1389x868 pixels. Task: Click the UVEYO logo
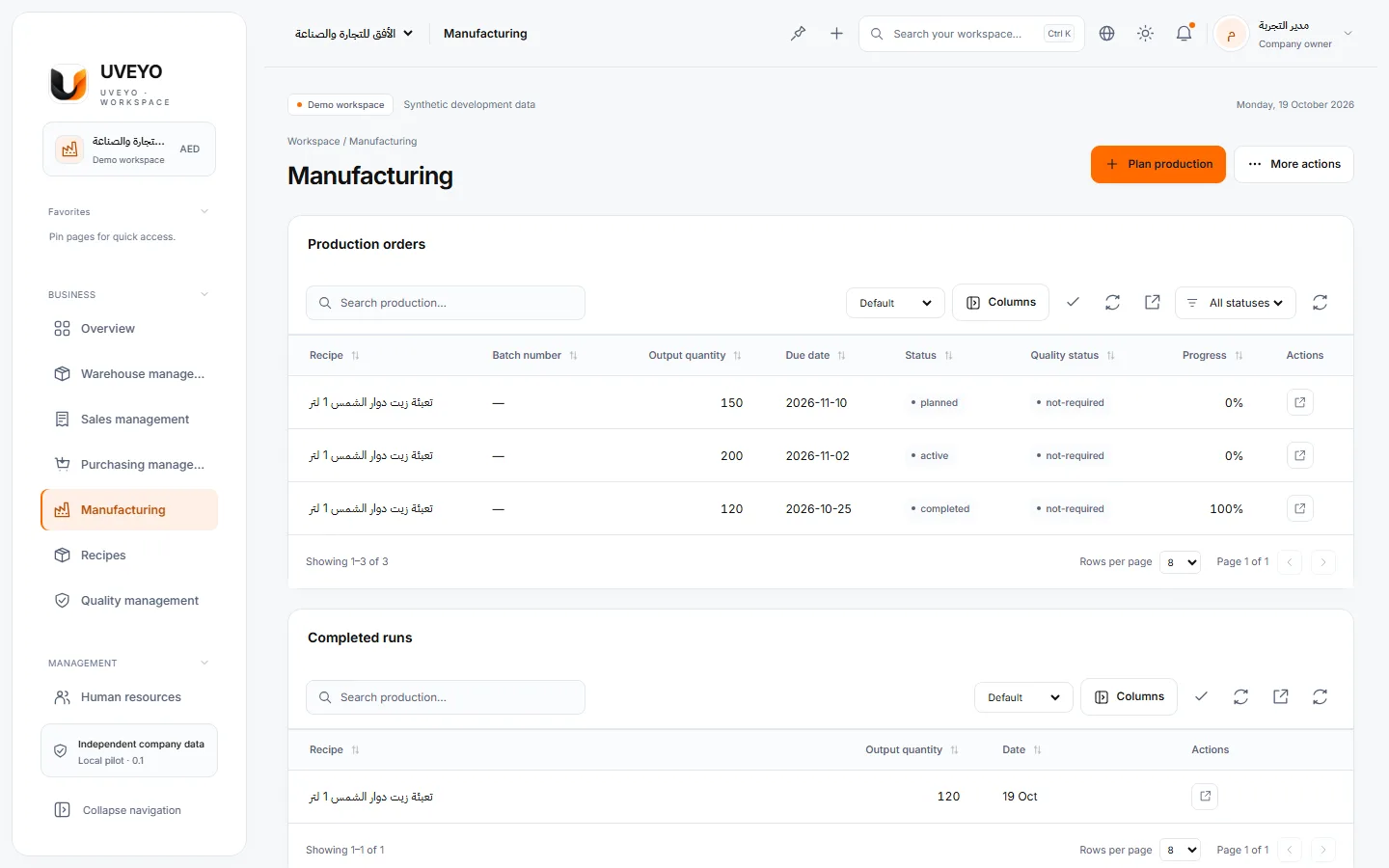68,84
